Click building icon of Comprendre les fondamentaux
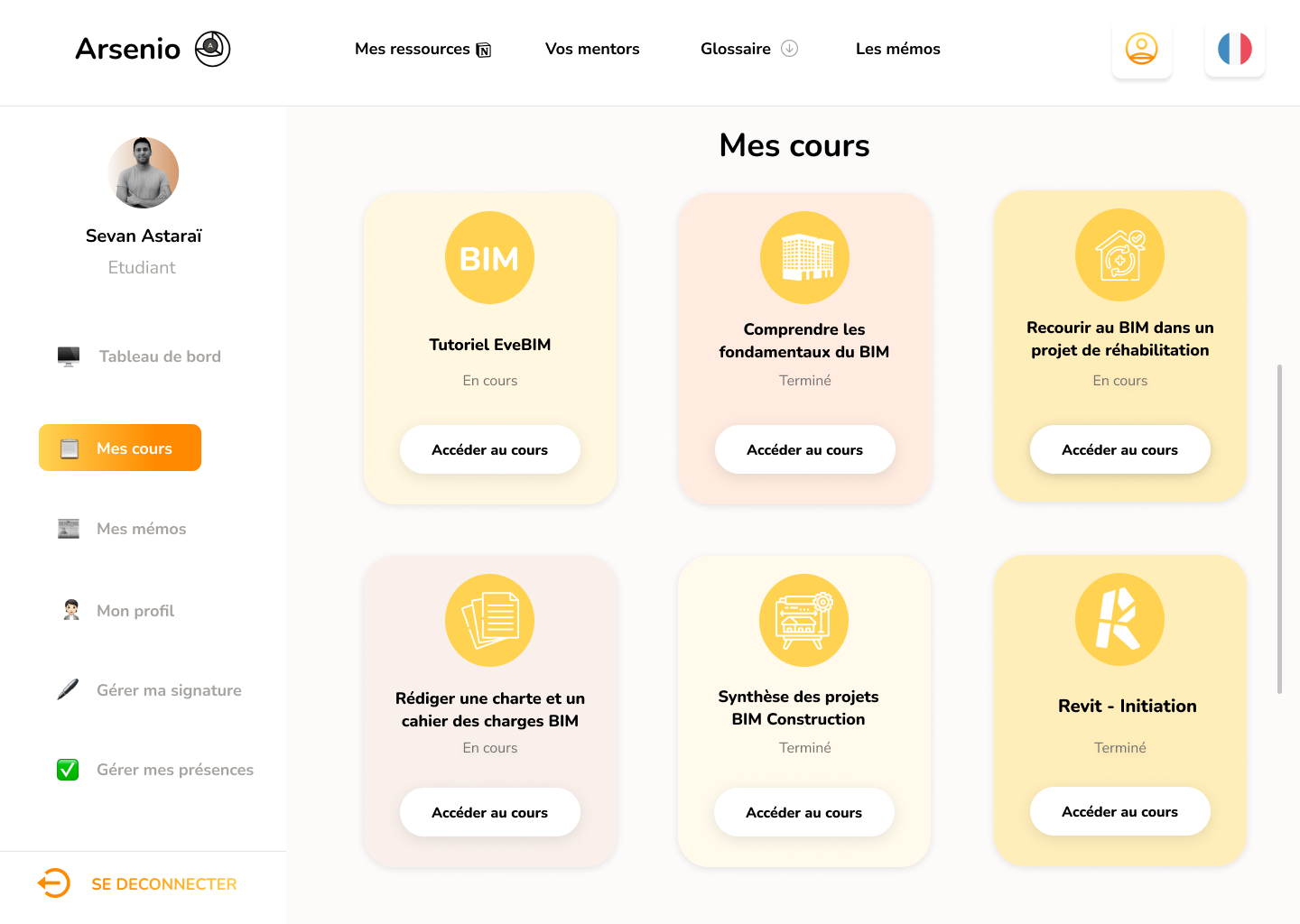 (x=804, y=257)
